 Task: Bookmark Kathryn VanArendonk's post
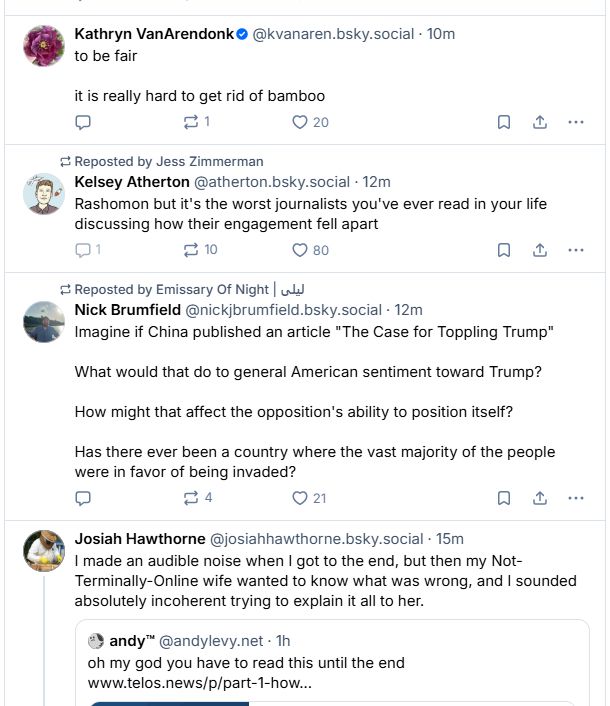tap(504, 122)
